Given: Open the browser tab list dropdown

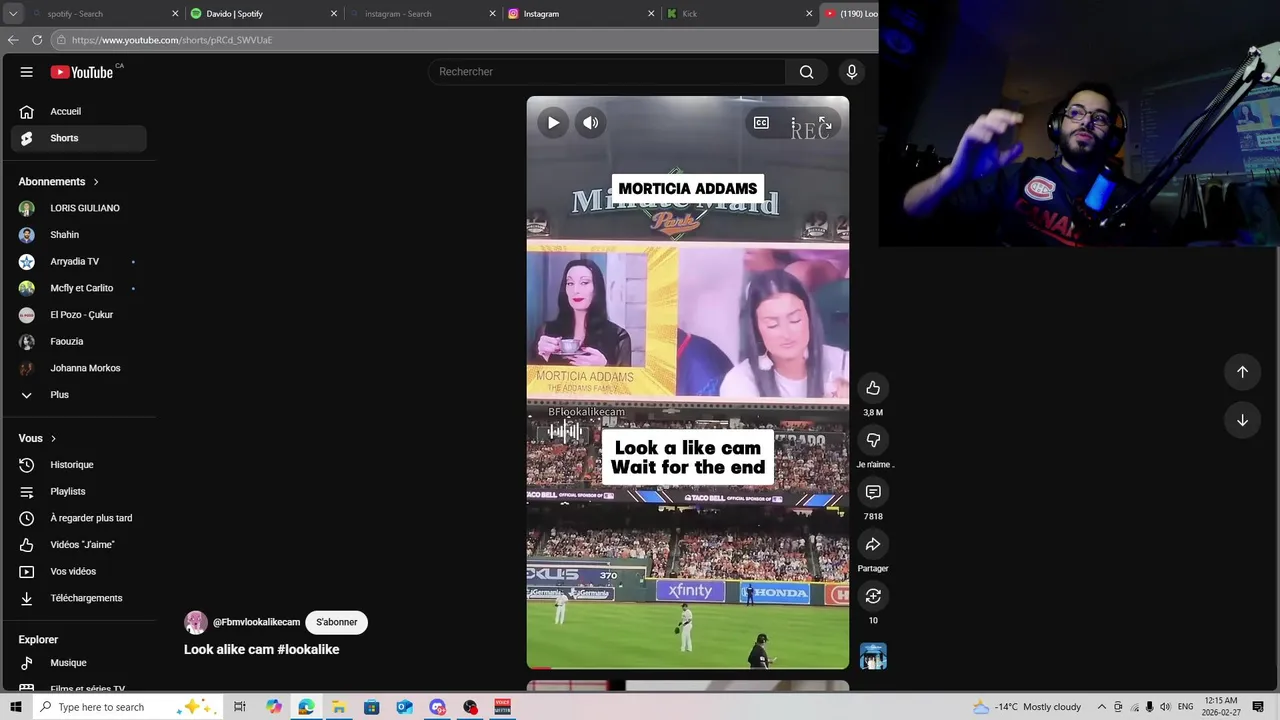Looking at the screenshot, I should [12, 14].
